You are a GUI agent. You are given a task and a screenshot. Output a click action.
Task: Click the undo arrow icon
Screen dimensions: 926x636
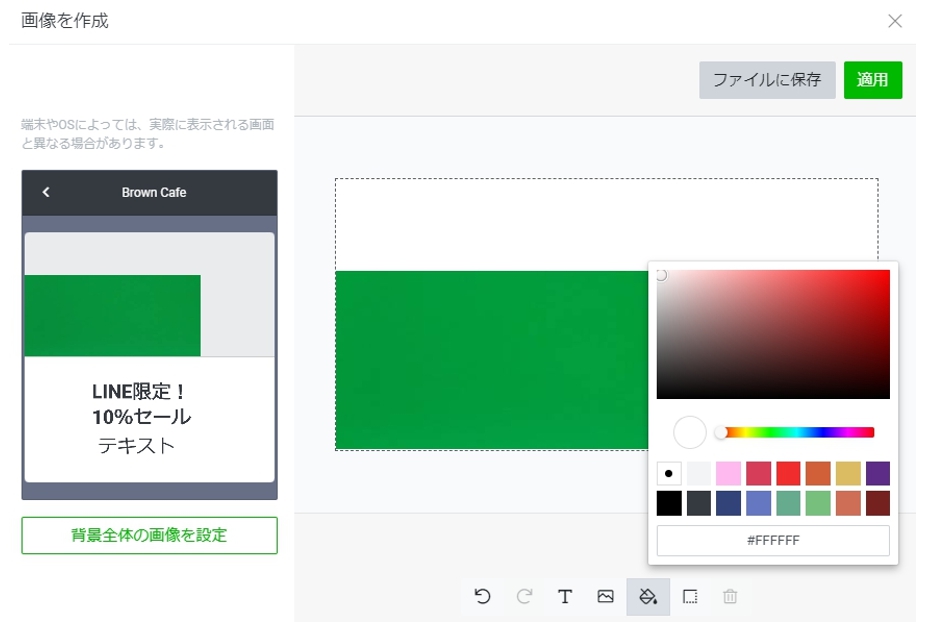tap(483, 596)
